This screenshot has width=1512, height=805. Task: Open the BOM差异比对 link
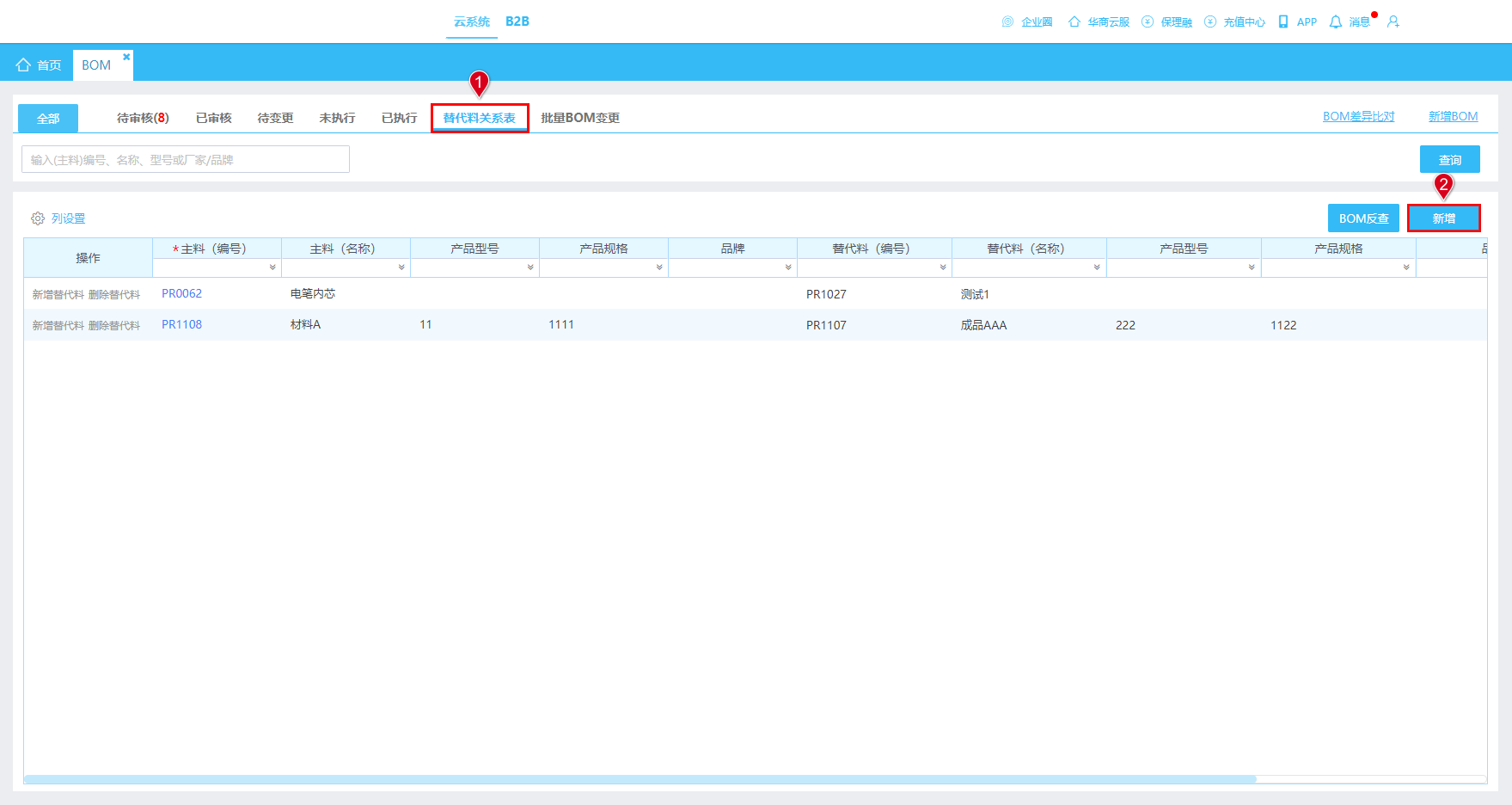[x=1359, y=116]
